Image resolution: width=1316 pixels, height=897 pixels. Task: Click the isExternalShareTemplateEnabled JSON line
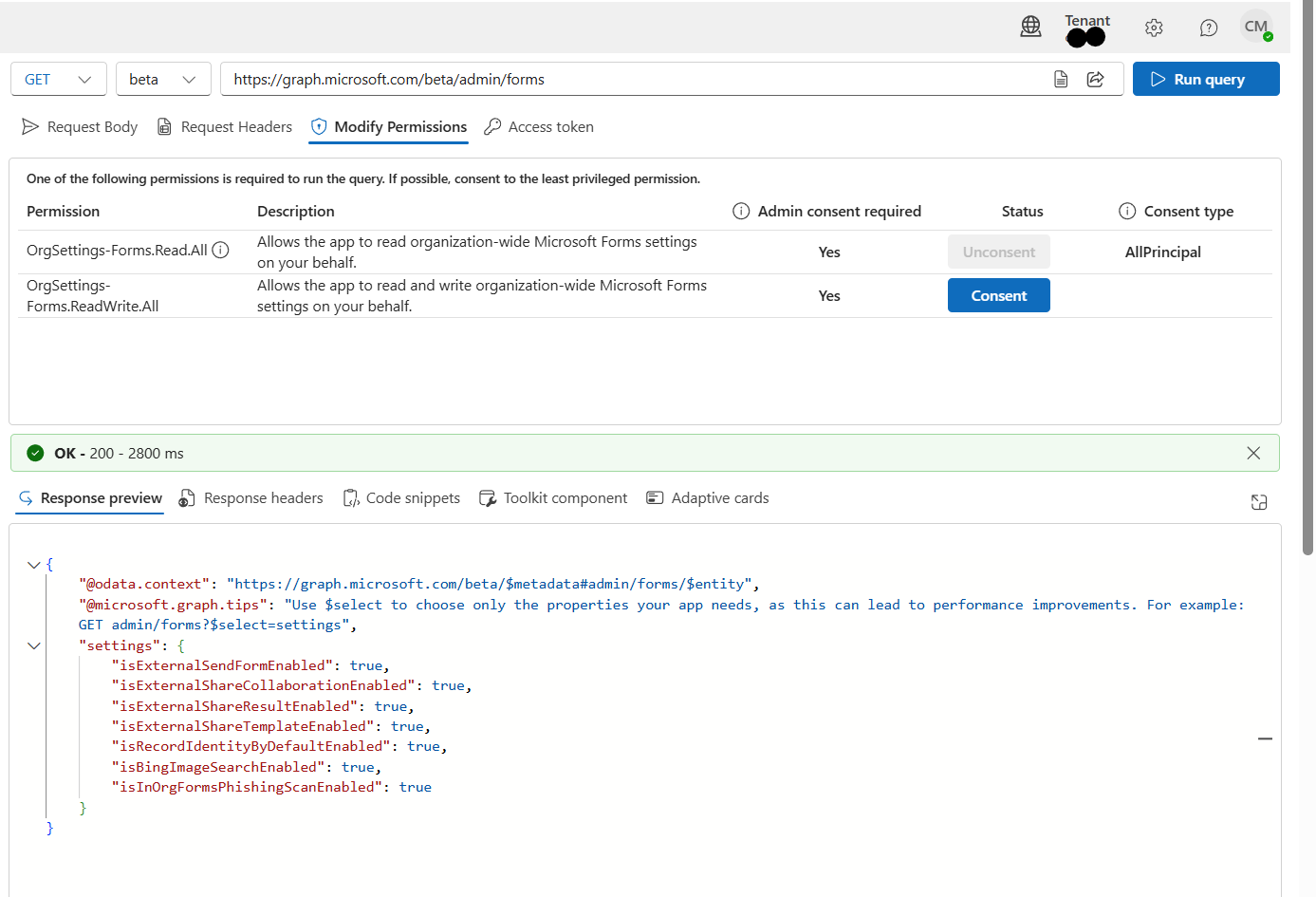tap(270, 726)
